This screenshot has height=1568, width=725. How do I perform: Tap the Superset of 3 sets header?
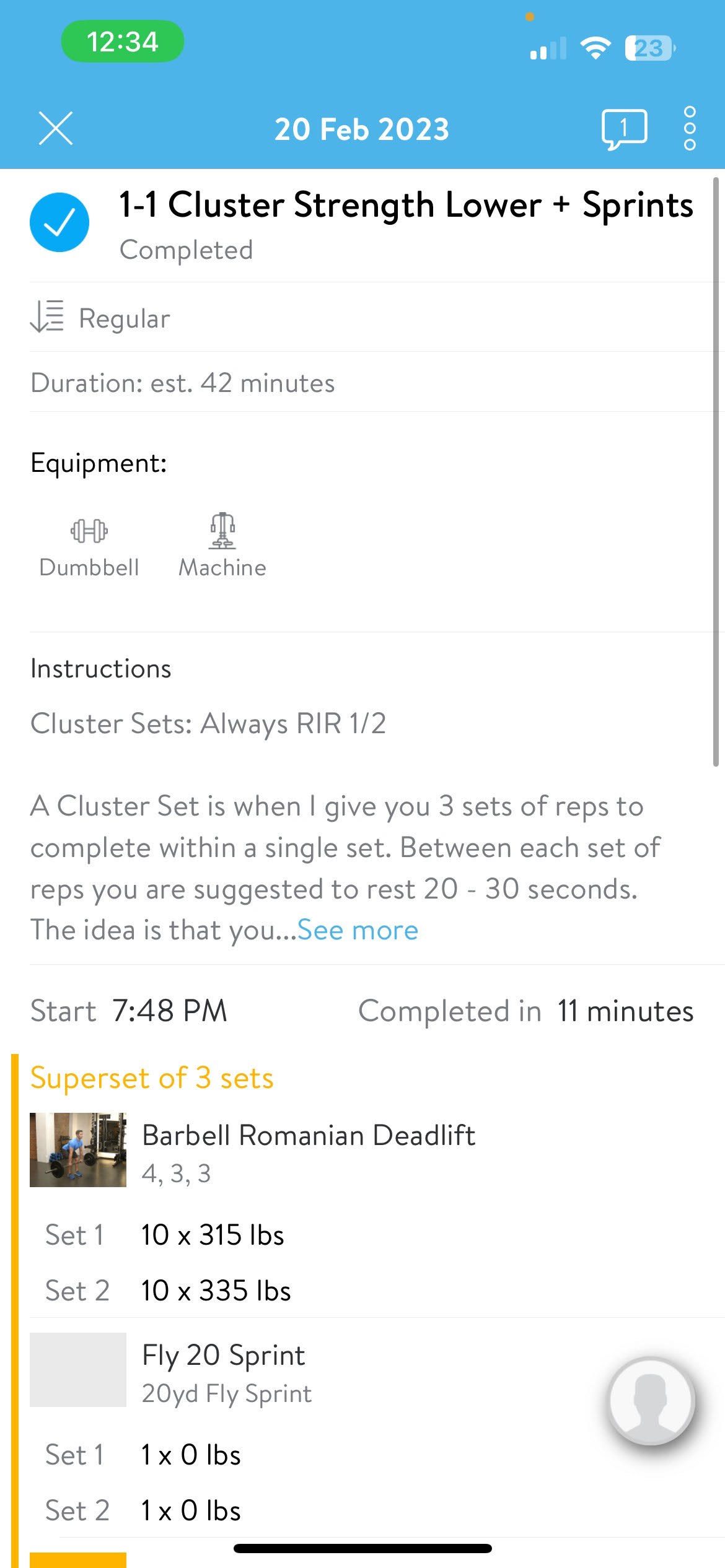click(x=152, y=1078)
